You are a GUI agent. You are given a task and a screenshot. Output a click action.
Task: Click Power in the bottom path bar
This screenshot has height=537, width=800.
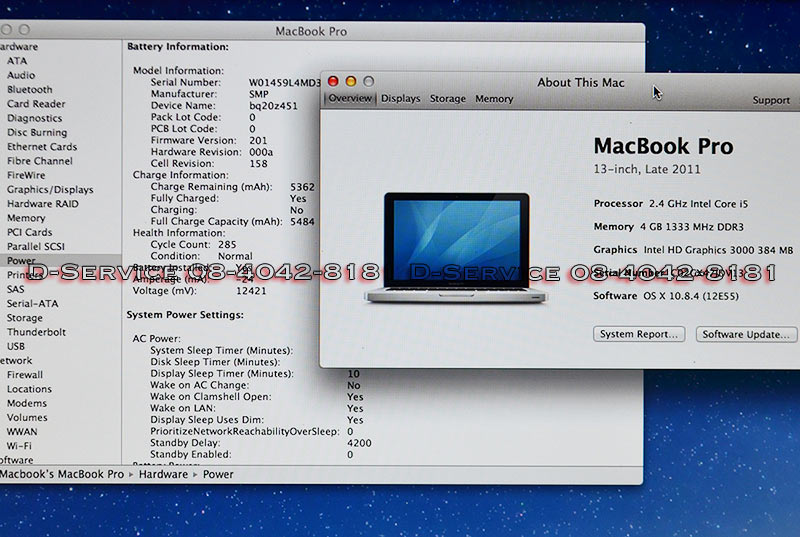click(x=218, y=474)
